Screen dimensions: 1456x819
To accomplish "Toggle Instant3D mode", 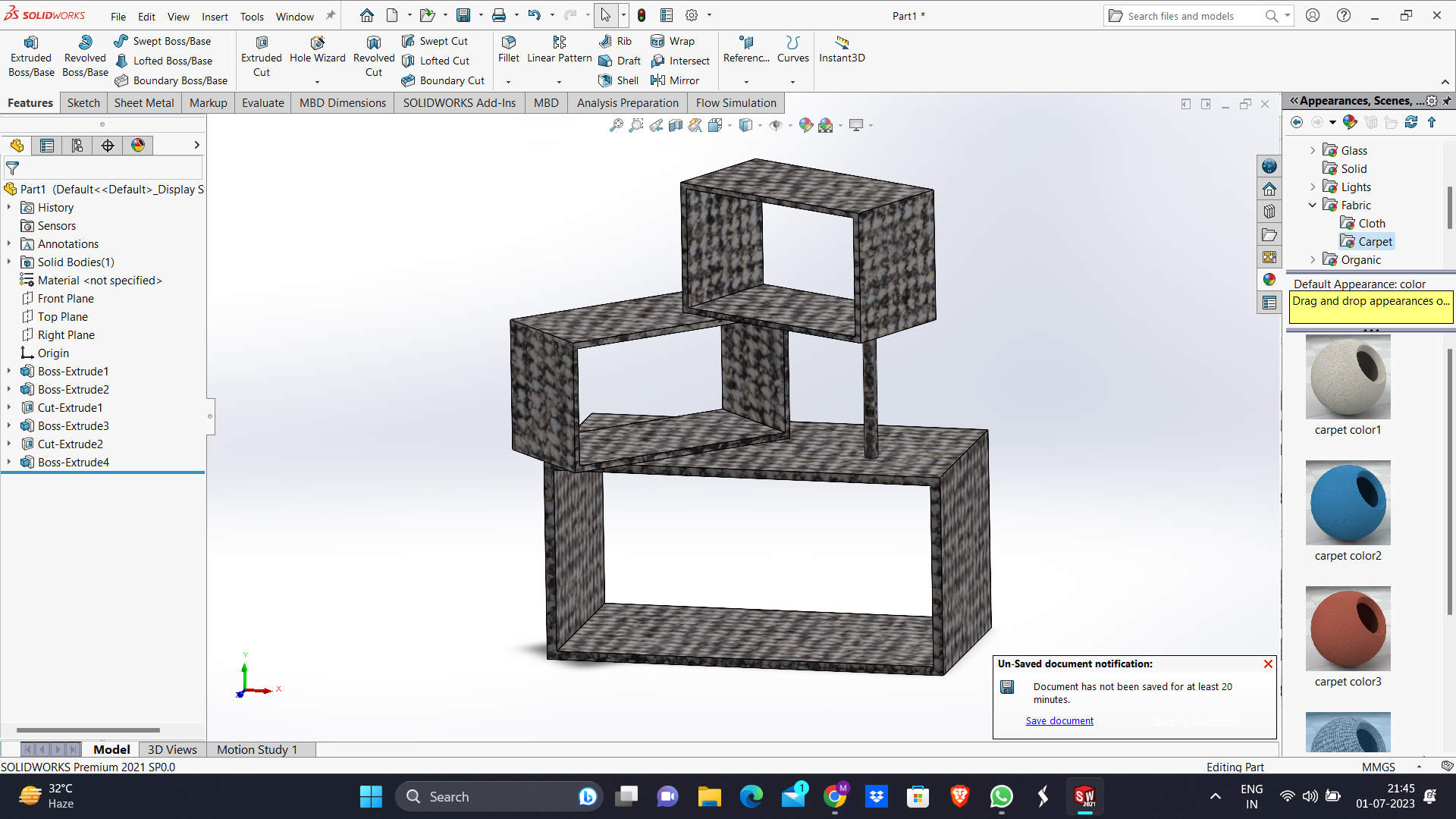I will [842, 43].
